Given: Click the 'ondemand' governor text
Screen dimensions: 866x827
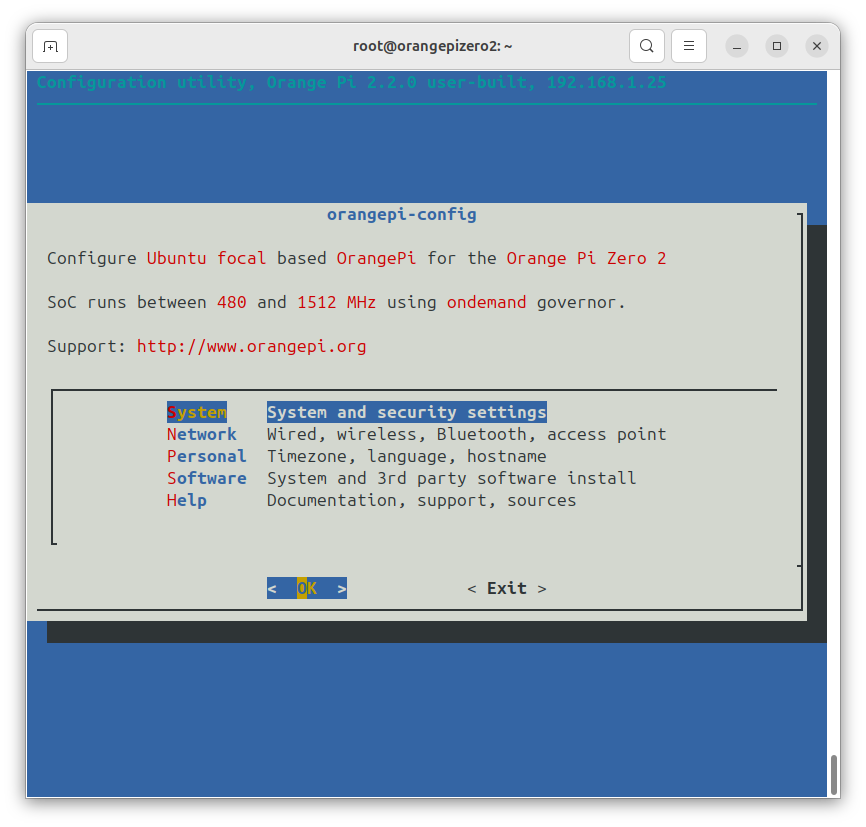Looking at the screenshot, I should point(487,302).
